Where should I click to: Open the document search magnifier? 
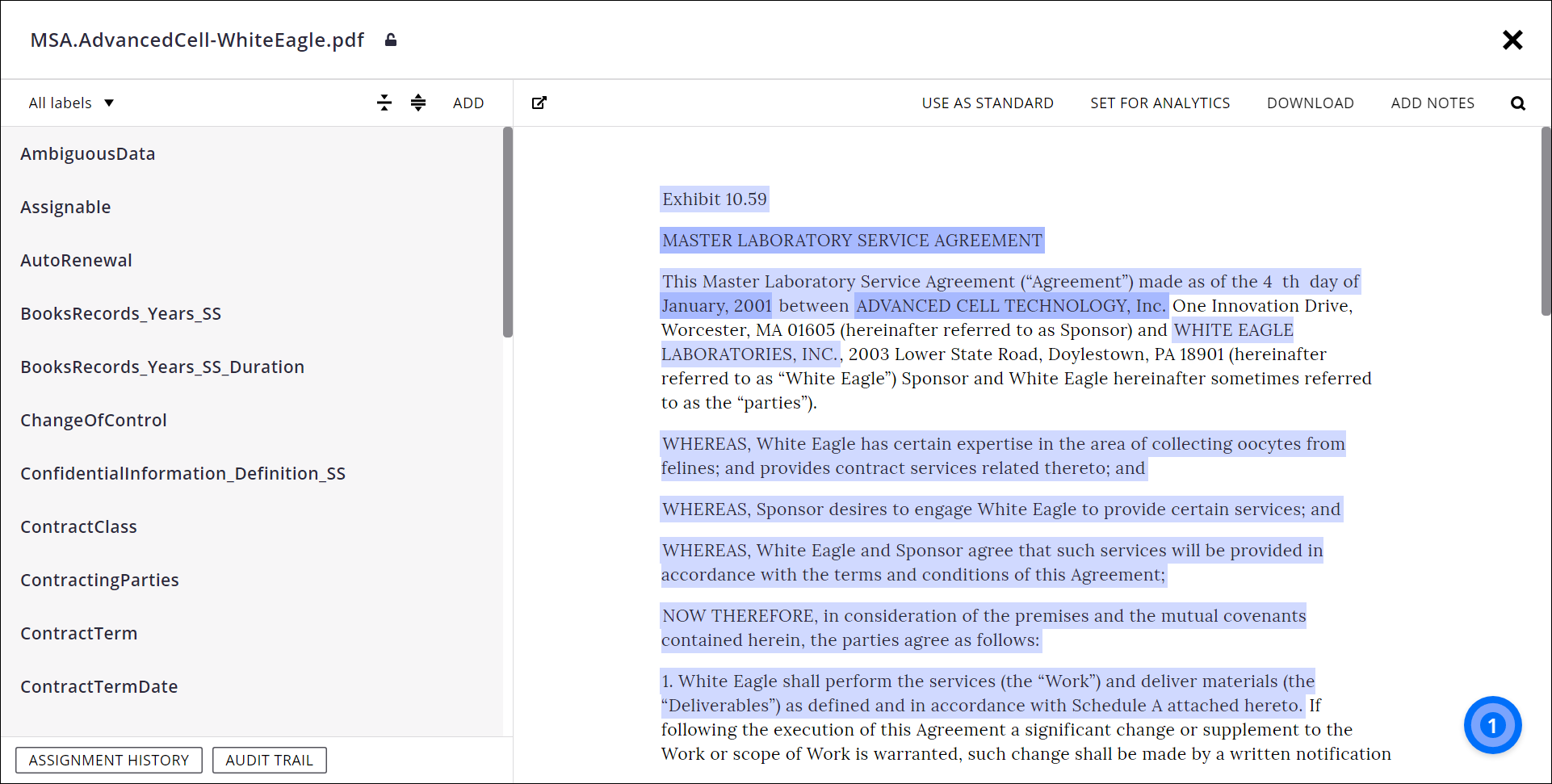[1518, 103]
